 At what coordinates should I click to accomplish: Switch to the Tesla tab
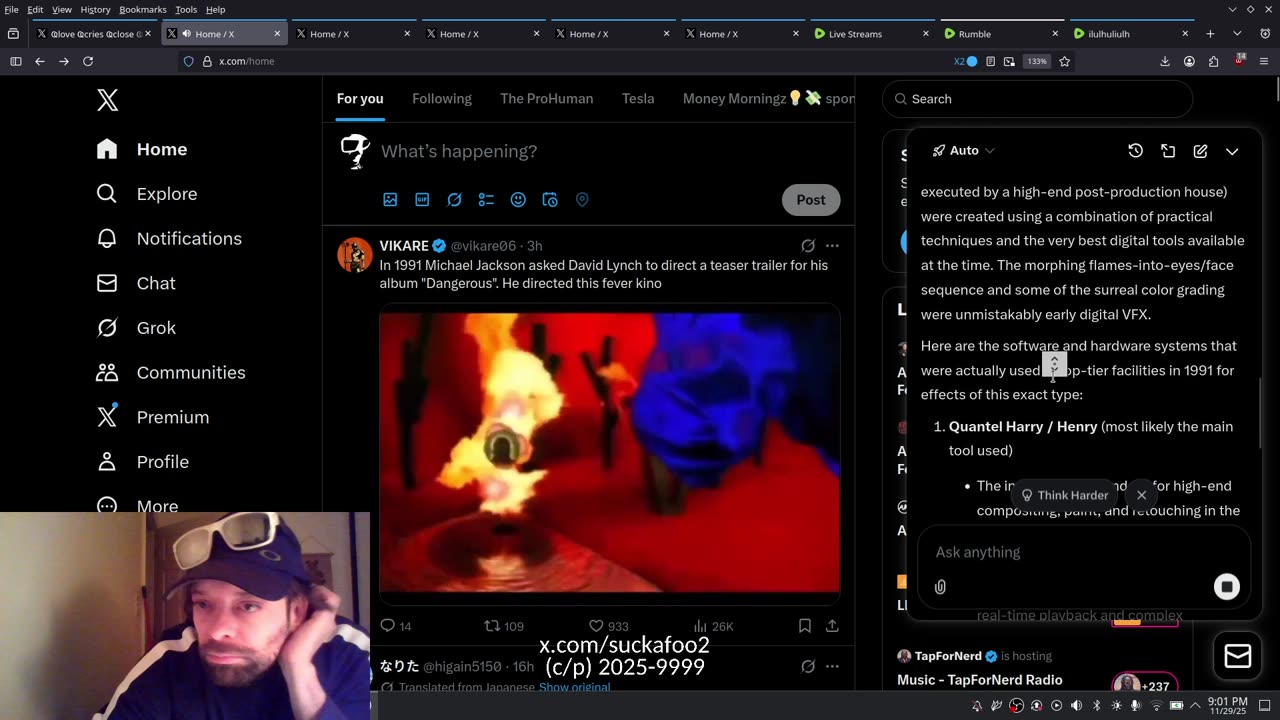pos(638,98)
